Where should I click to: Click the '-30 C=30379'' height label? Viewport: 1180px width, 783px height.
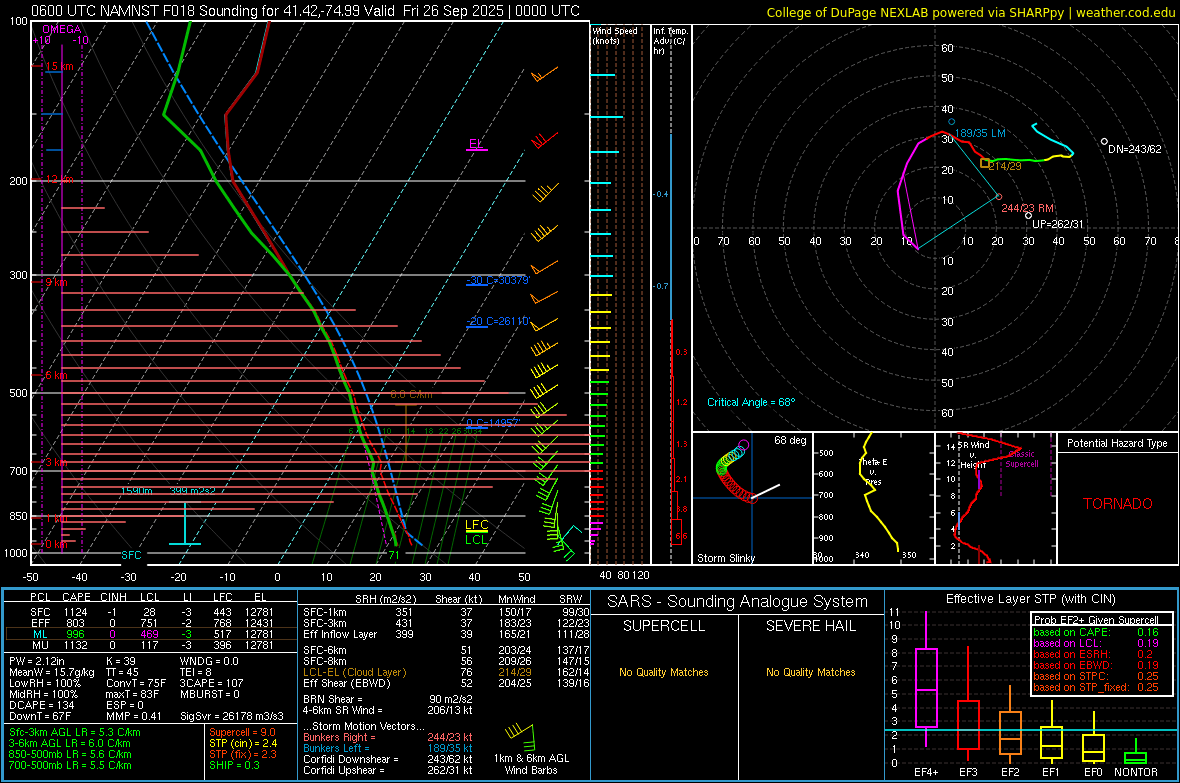click(497, 280)
